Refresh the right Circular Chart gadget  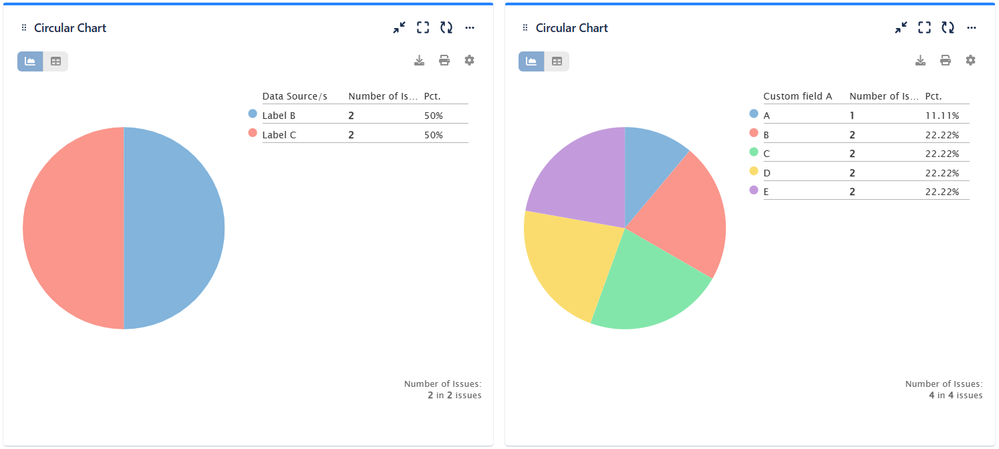[947, 27]
